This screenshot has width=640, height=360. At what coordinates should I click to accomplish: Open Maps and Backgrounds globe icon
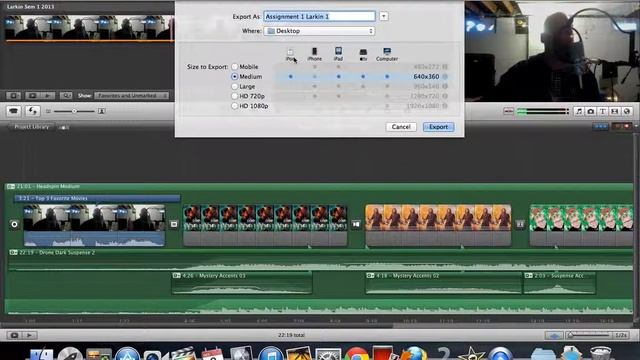(x=627, y=111)
